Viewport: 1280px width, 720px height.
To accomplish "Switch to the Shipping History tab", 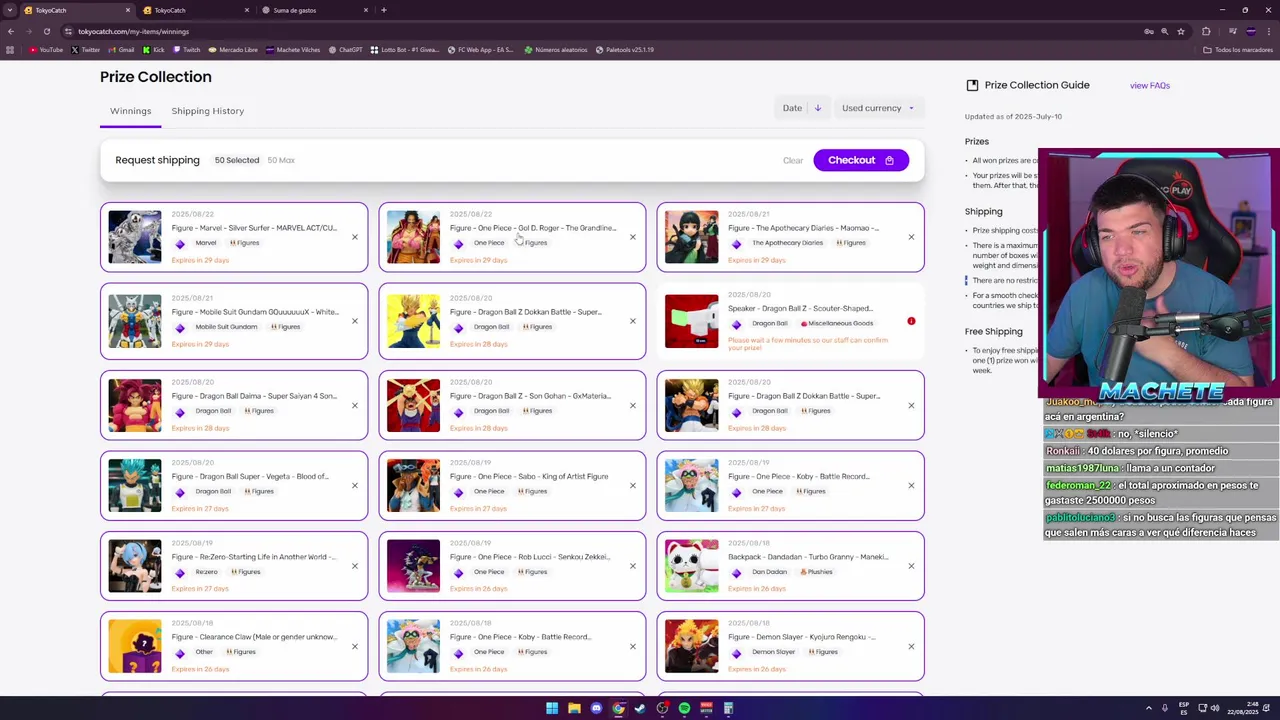I will [207, 111].
